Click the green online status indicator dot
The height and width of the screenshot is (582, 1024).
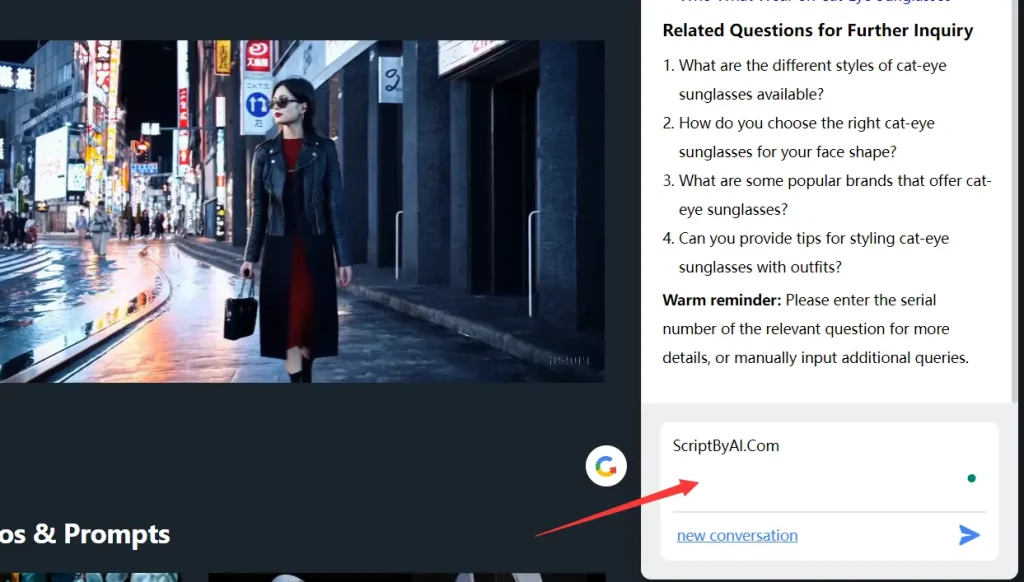click(971, 478)
